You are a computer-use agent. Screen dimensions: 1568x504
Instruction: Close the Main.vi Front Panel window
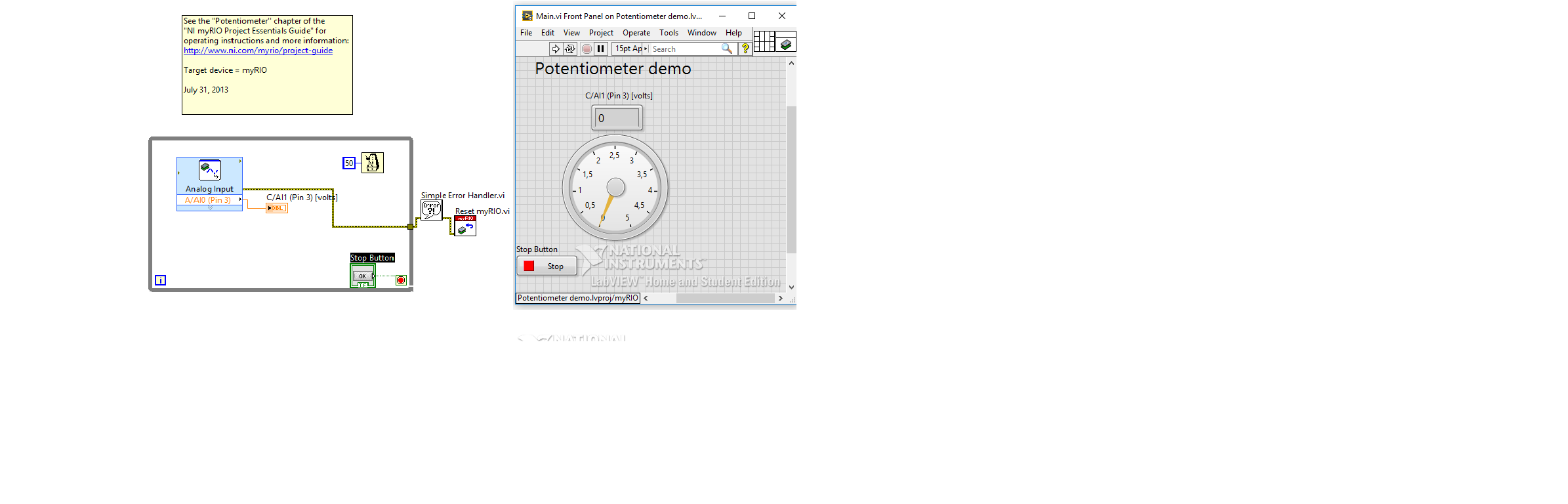tap(782, 16)
